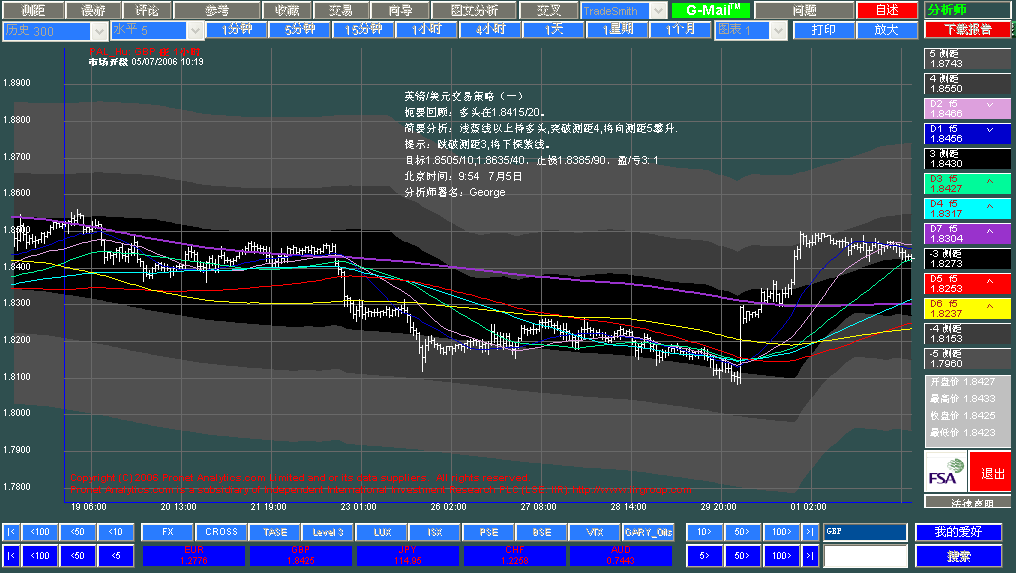The width and height of the screenshot is (1016, 573).
Task: Switch to 1个月 monthly timeframe
Action: pyautogui.click(x=680, y=30)
